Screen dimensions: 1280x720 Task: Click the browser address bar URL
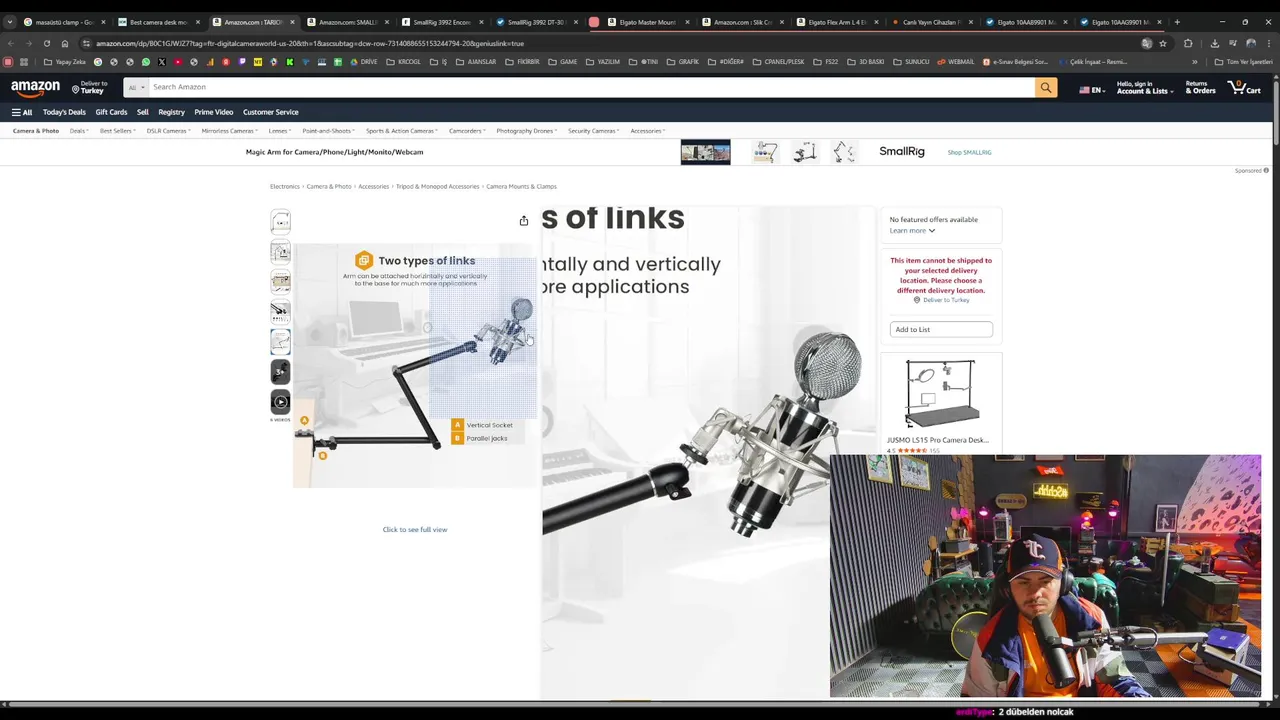click(x=310, y=43)
